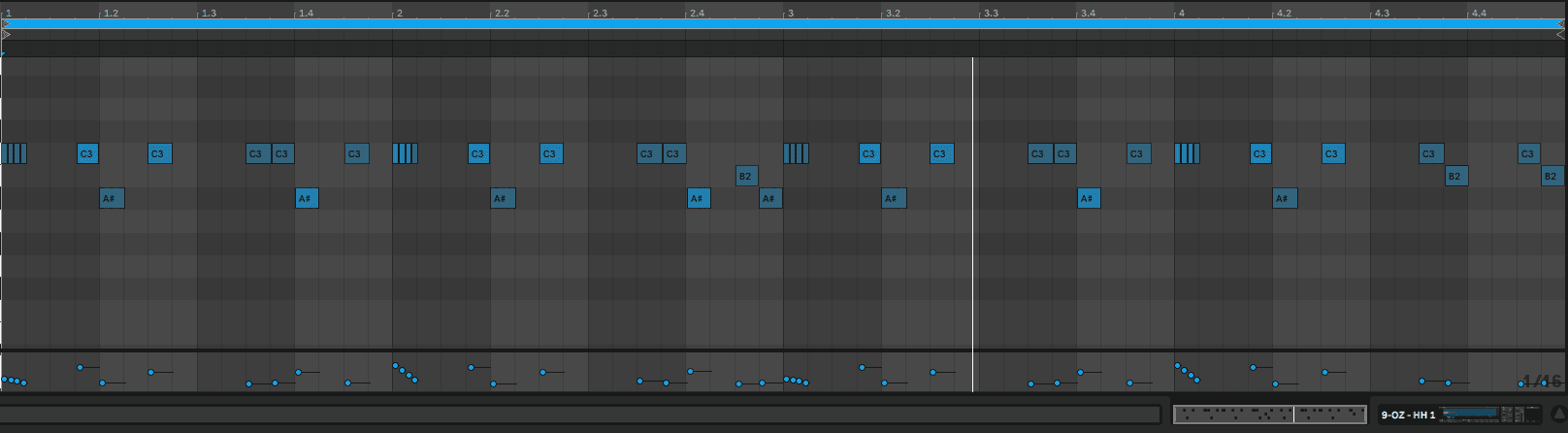Click the clip end marker at ruler's right edge
The height and width of the screenshot is (433, 1568).
[x=1561, y=23]
